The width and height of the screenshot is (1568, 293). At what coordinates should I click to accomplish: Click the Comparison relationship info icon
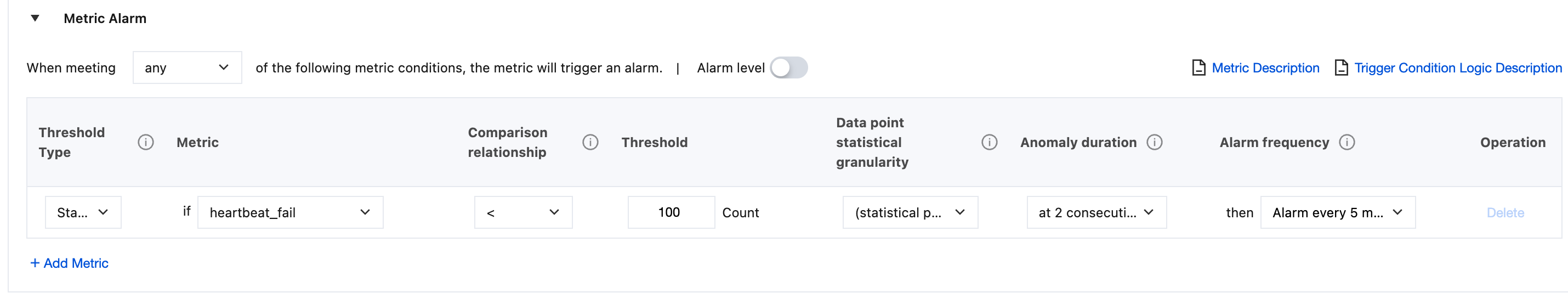coord(590,142)
